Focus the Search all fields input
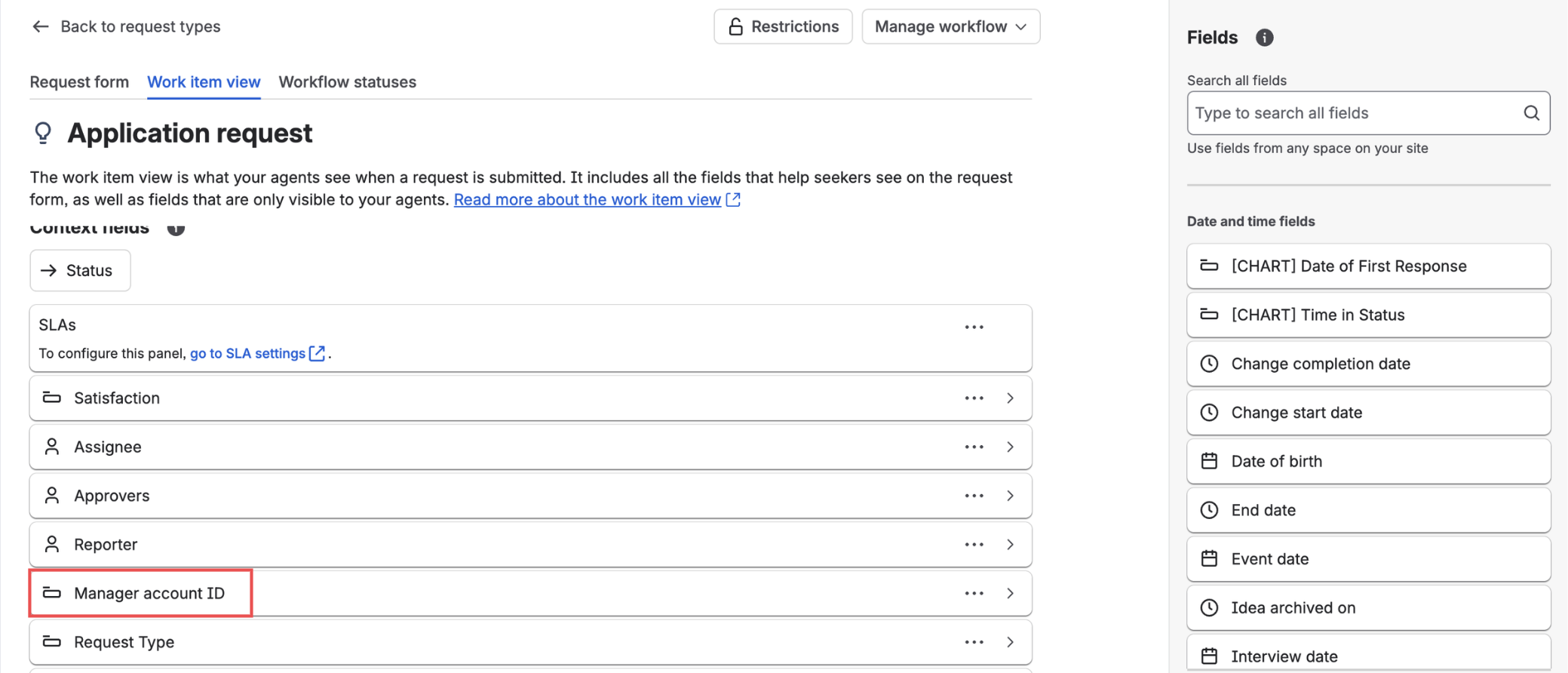1568x673 pixels. point(1368,113)
